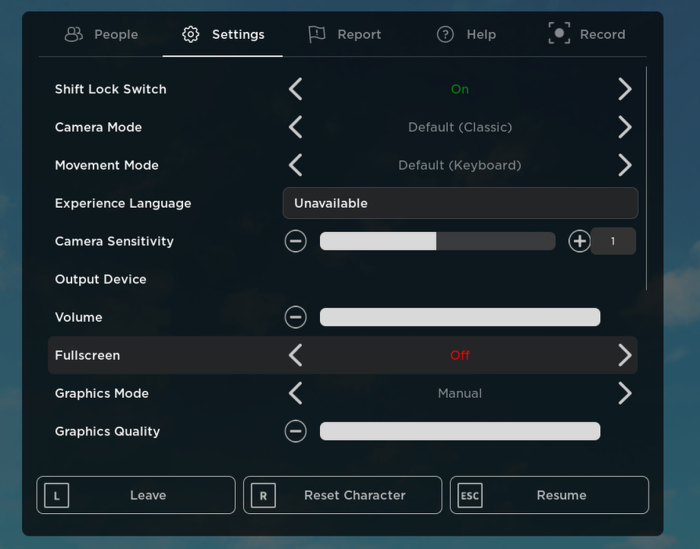
Task: Decrease Camera Sensitivity with minus button
Action: point(296,241)
